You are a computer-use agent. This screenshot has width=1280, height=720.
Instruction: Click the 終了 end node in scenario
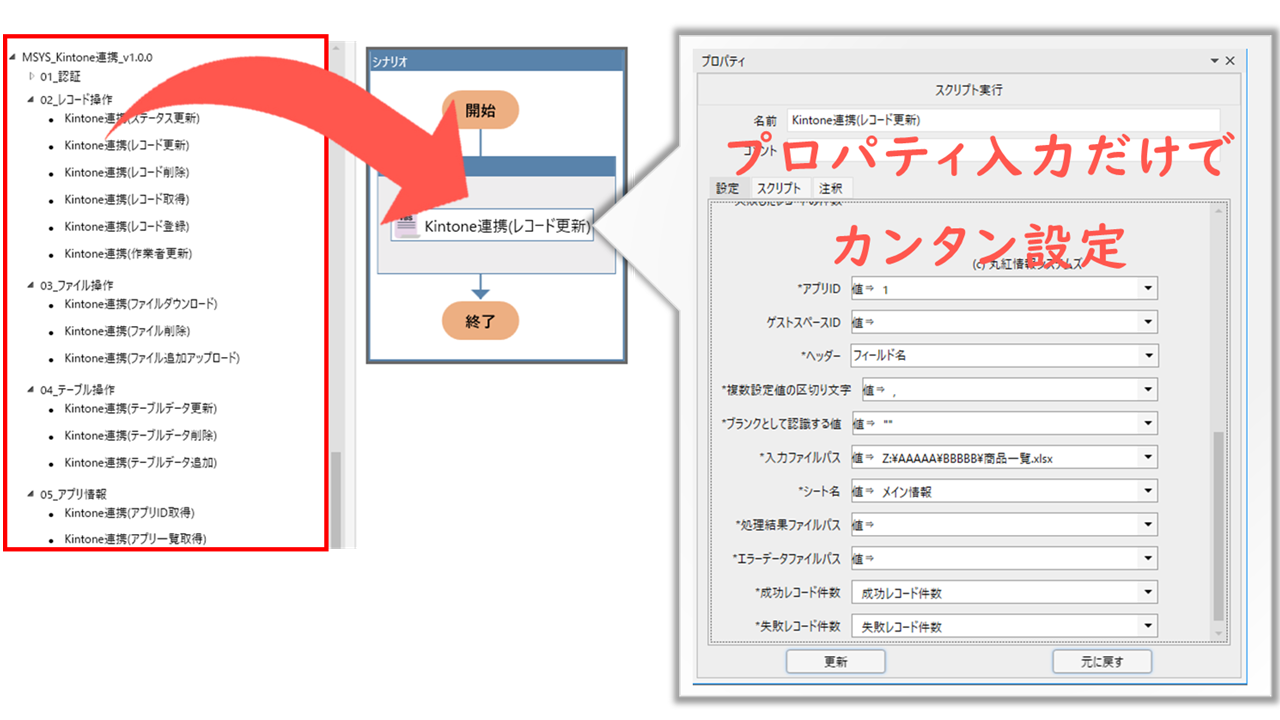pyautogui.click(x=480, y=321)
